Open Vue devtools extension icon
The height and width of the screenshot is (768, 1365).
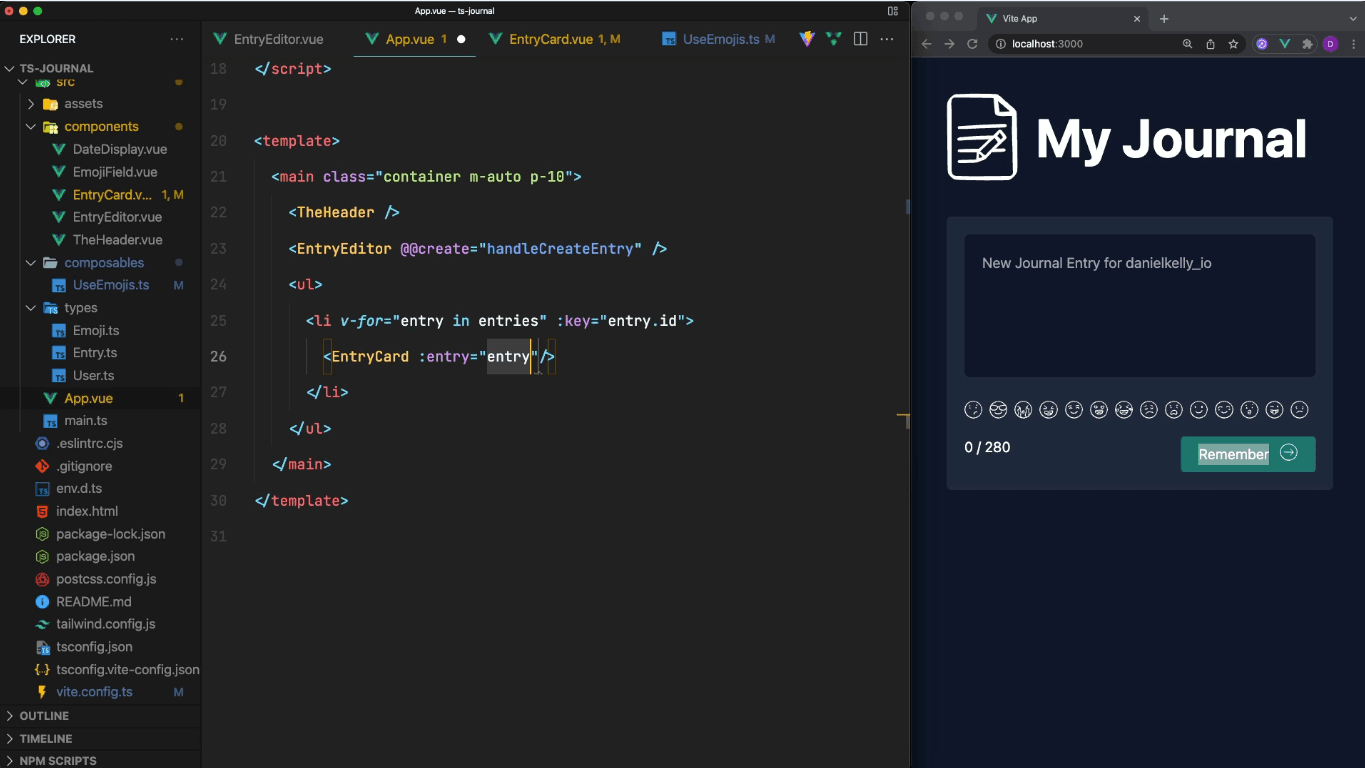tap(1284, 44)
